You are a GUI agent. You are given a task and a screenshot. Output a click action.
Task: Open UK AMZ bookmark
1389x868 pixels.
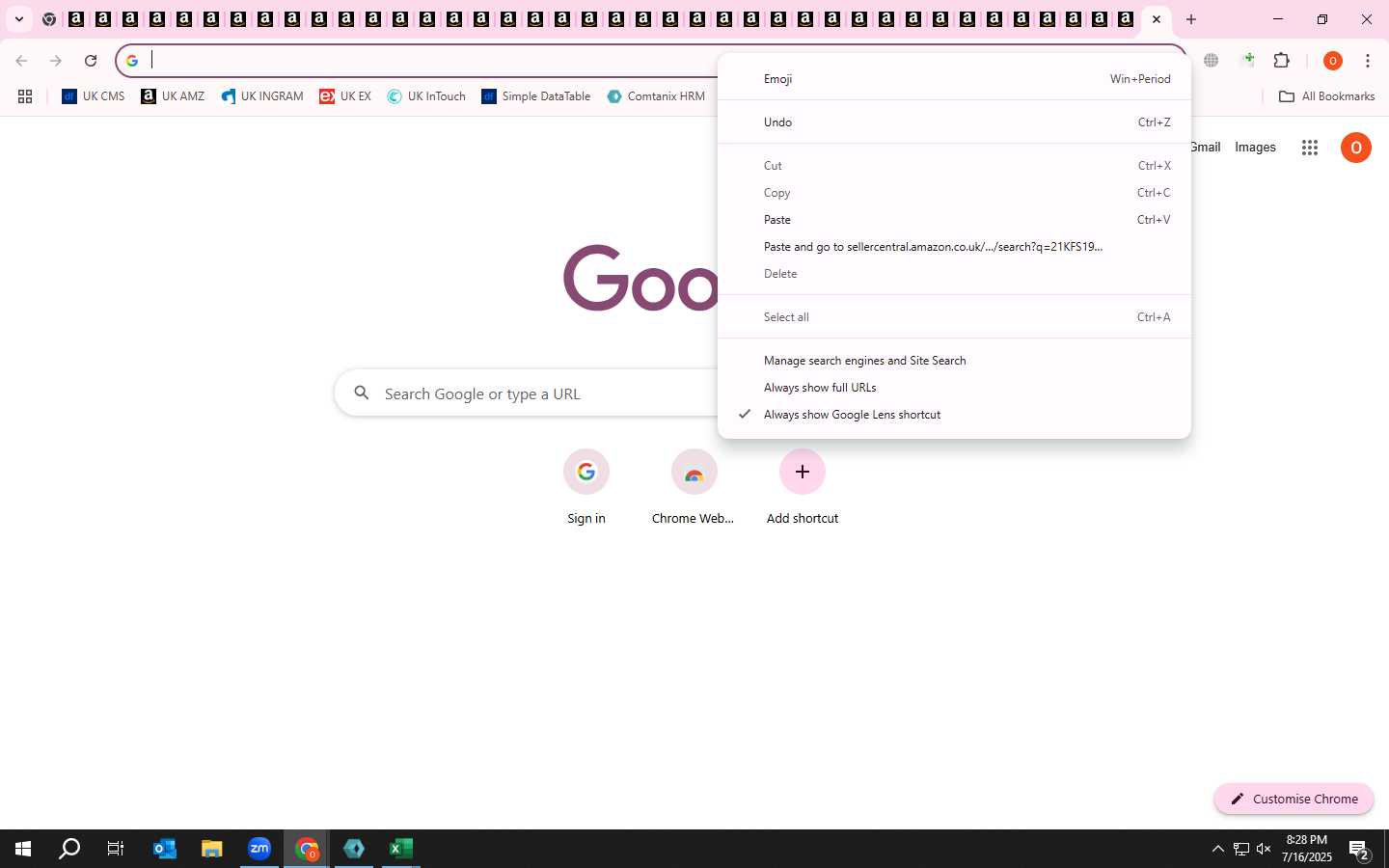coord(173,96)
